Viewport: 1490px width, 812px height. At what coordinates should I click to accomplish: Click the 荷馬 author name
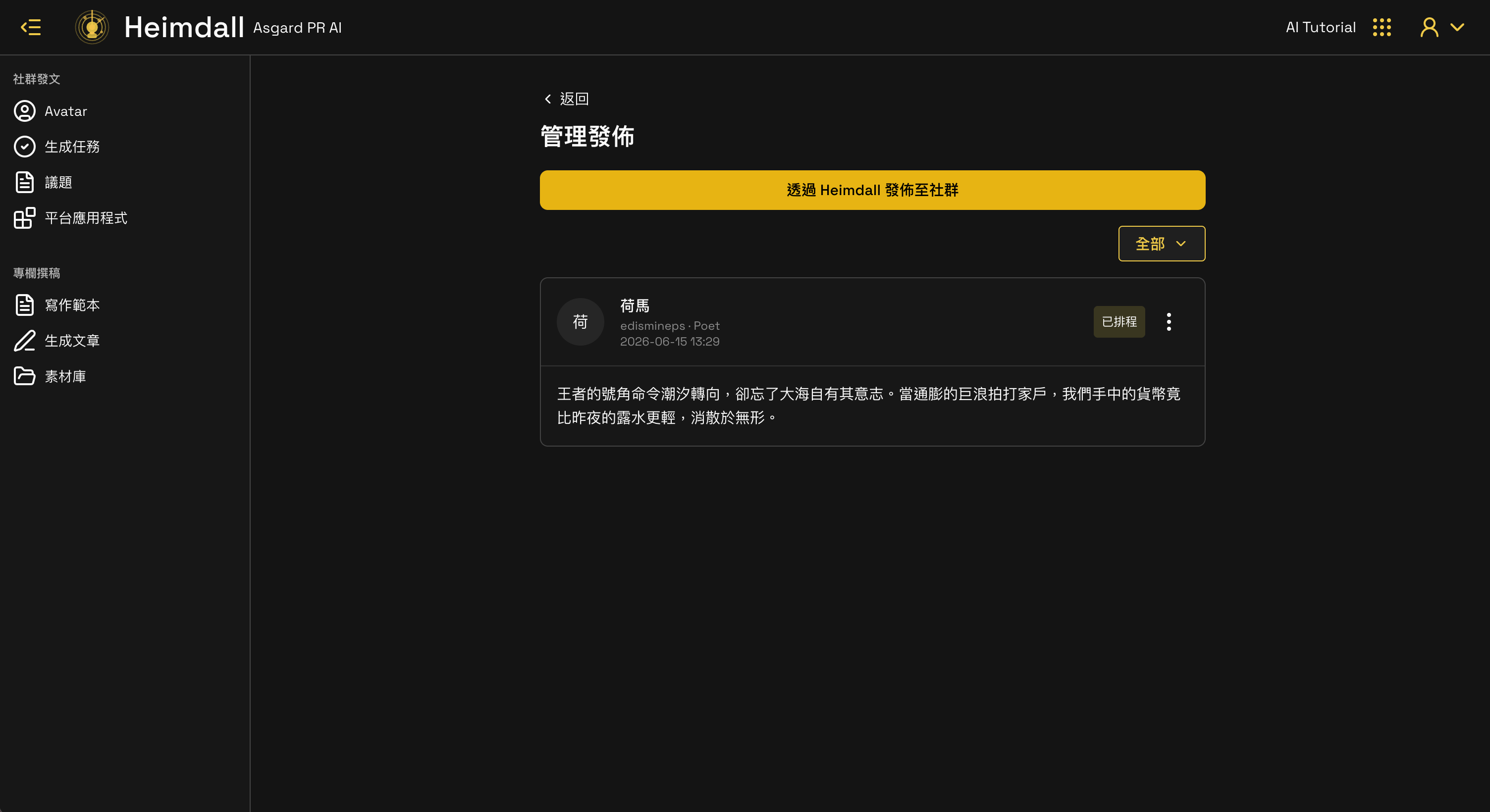(635, 305)
